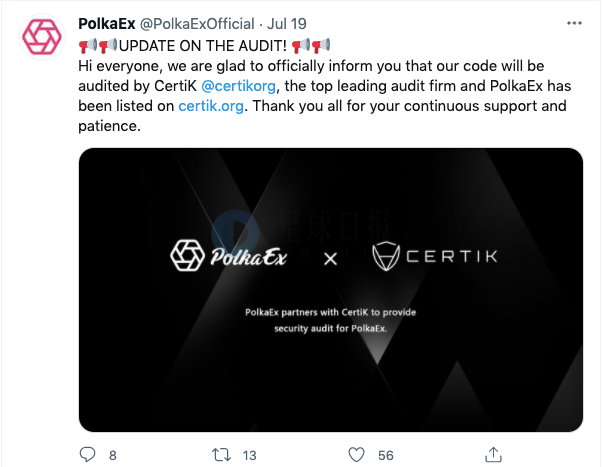The width and height of the screenshot is (602, 467).
Task: Open the certik.org link
Action: tap(211, 106)
